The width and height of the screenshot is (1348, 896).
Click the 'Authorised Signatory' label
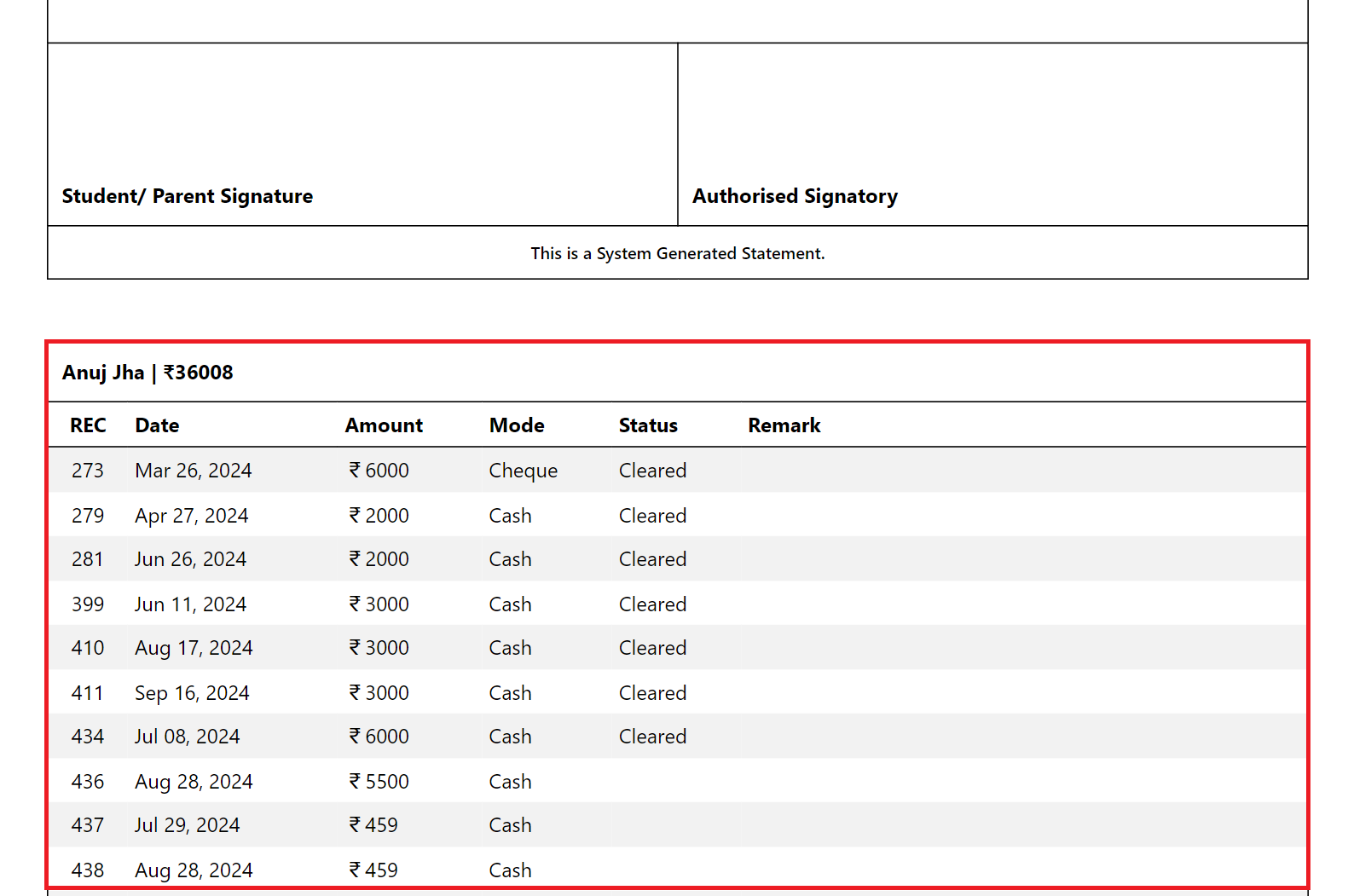coord(795,196)
